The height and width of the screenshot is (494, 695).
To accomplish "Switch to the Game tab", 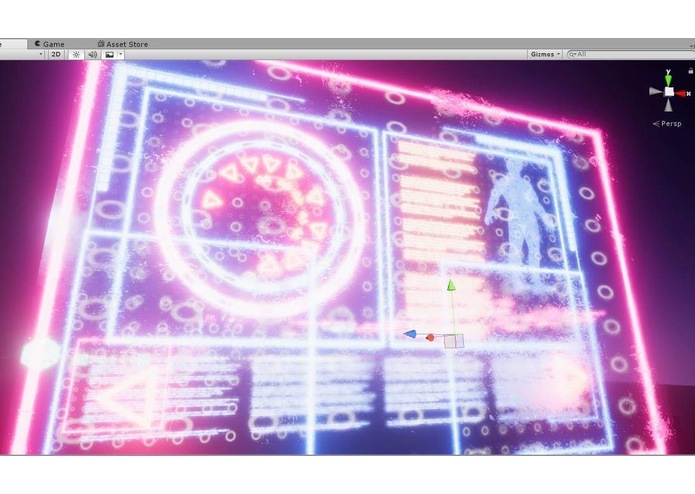I will [50, 44].
